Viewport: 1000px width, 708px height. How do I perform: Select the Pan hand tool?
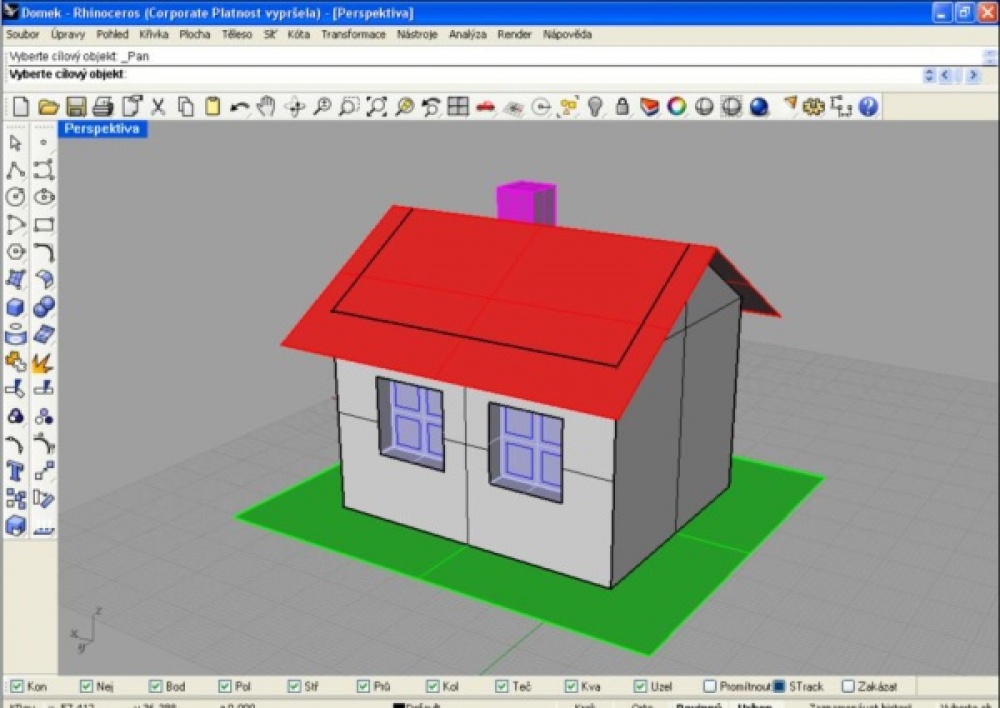click(x=267, y=106)
